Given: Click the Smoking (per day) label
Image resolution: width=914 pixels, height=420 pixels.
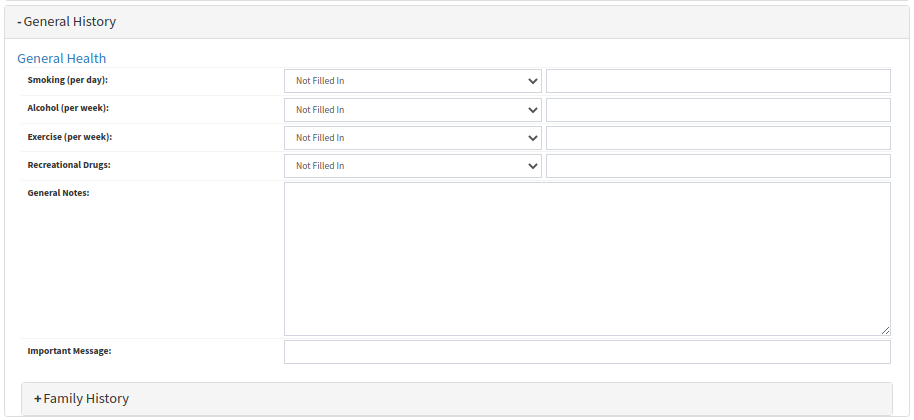Looking at the screenshot, I should point(67,79).
